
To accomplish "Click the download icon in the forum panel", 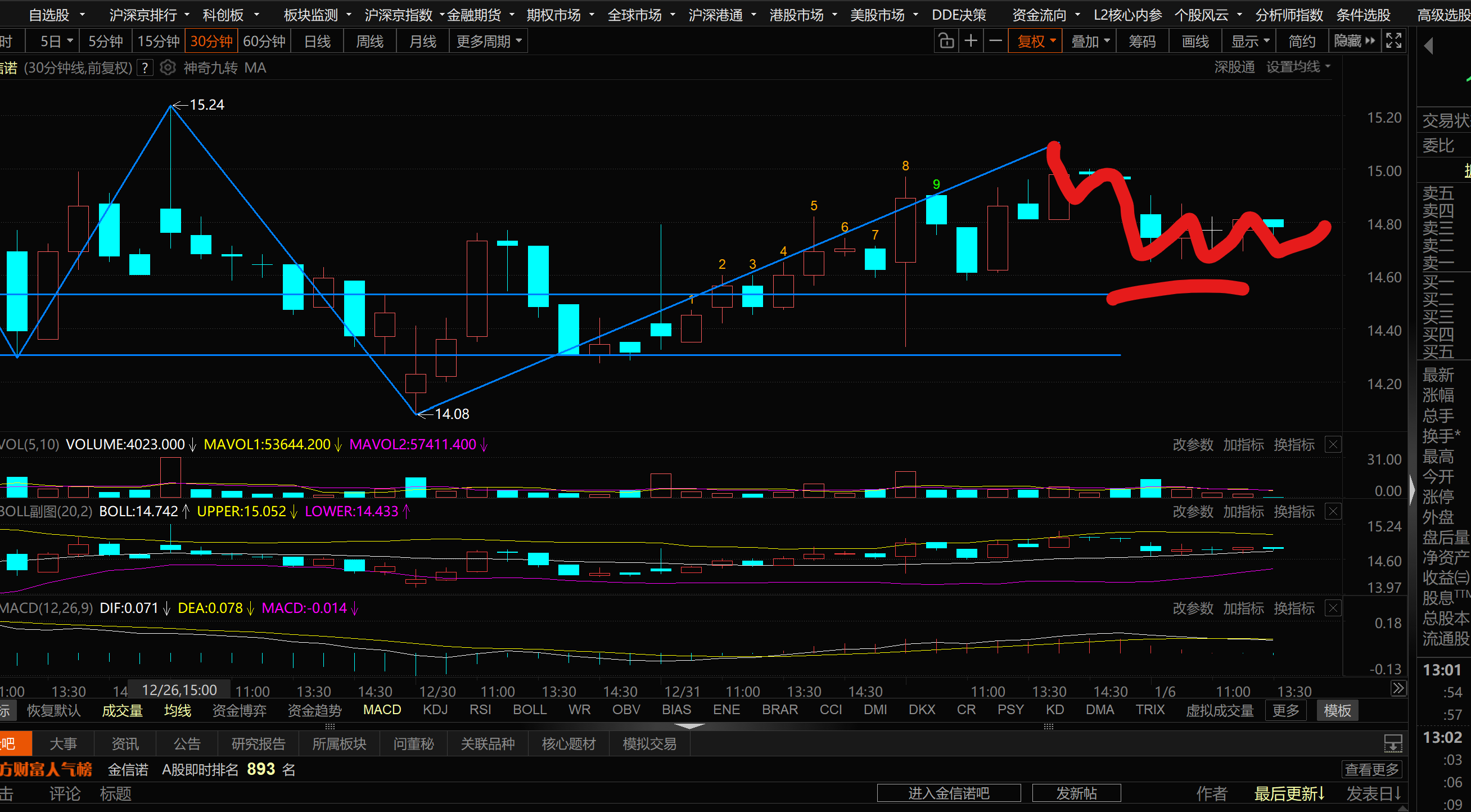I will [1393, 743].
